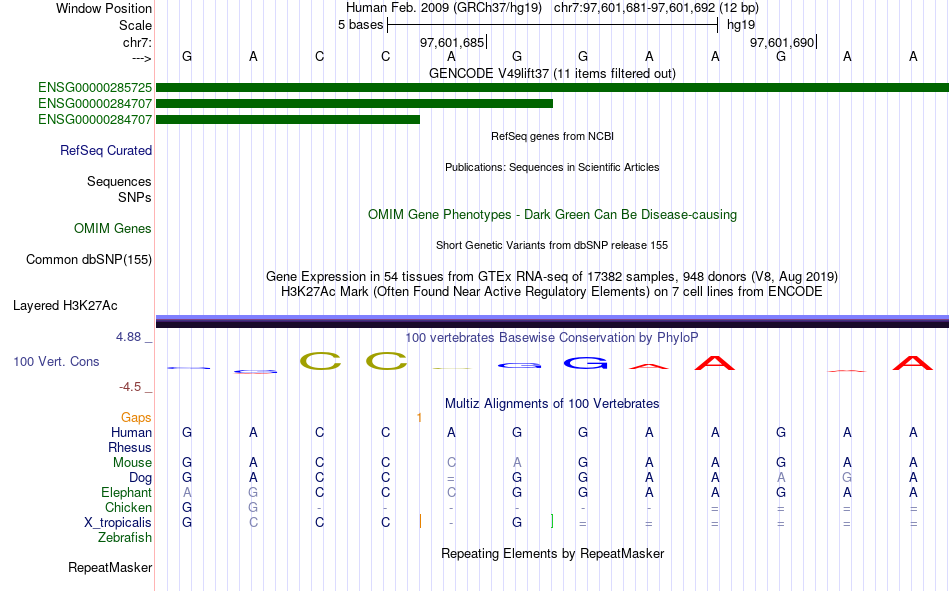
Task: Click the Window Position track label
Action: [104, 8]
